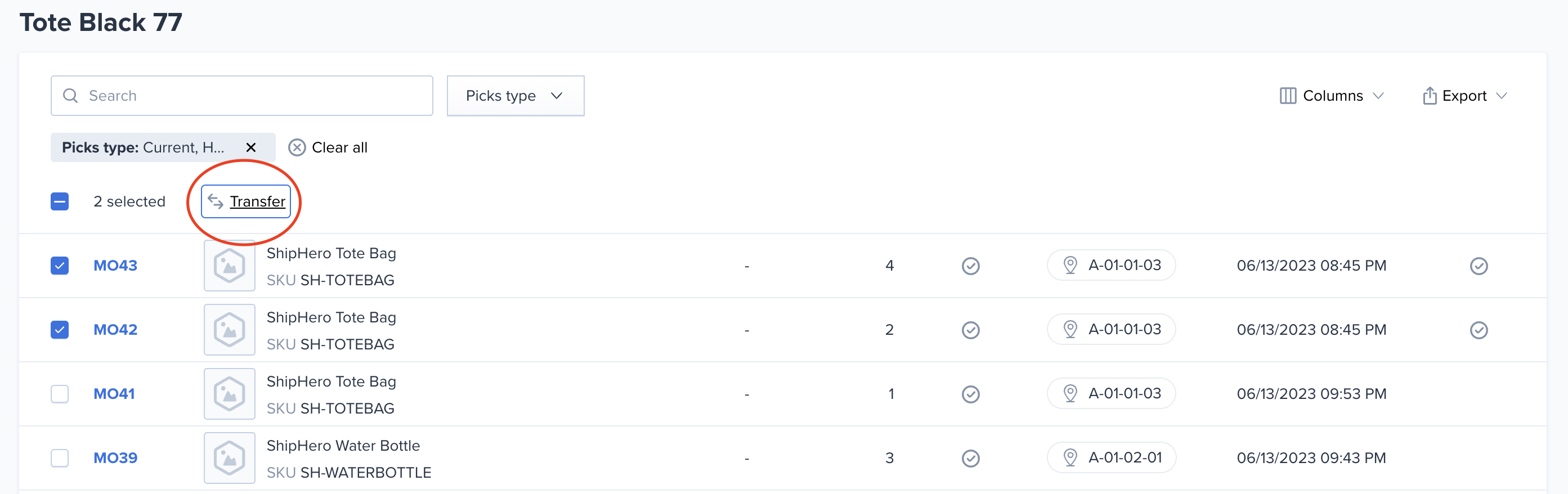Viewport: 1568px width, 494px height.
Task: Click MO41's quantity status check icon
Action: (x=970, y=394)
